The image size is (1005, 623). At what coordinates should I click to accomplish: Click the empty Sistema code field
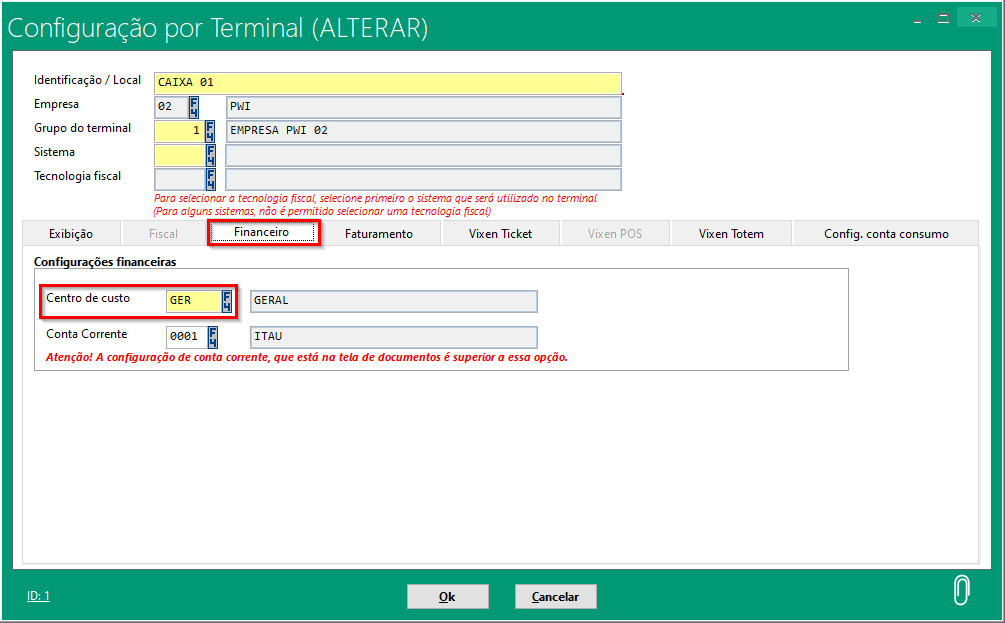coord(179,155)
